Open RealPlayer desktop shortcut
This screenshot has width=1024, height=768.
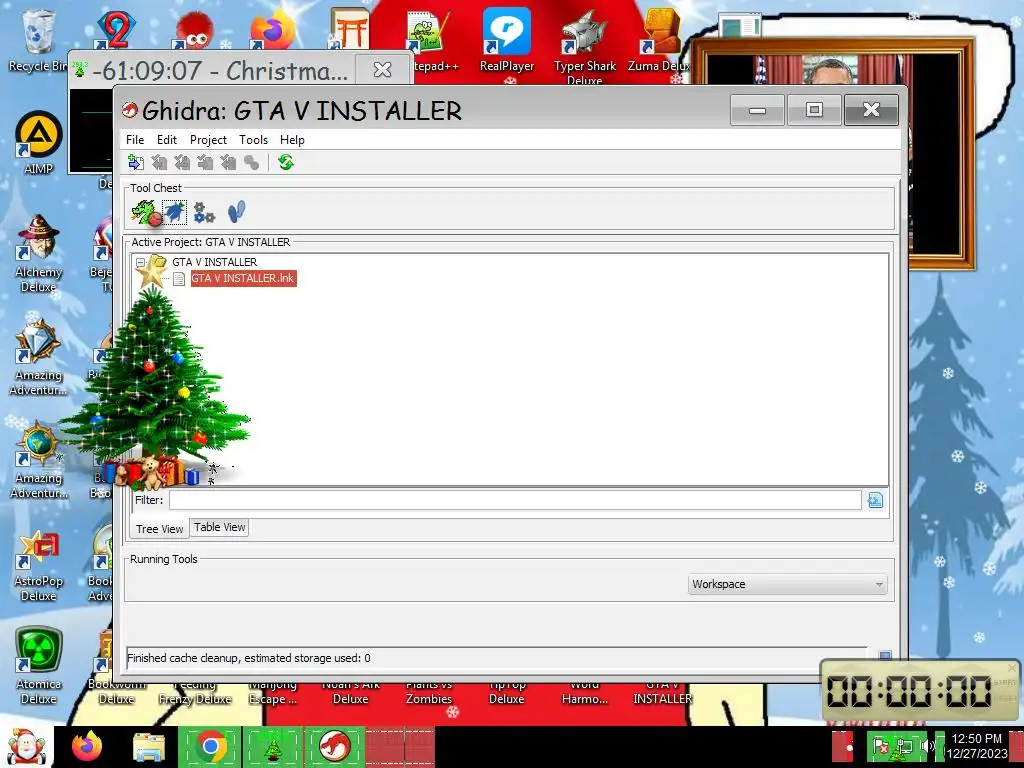(507, 40)
